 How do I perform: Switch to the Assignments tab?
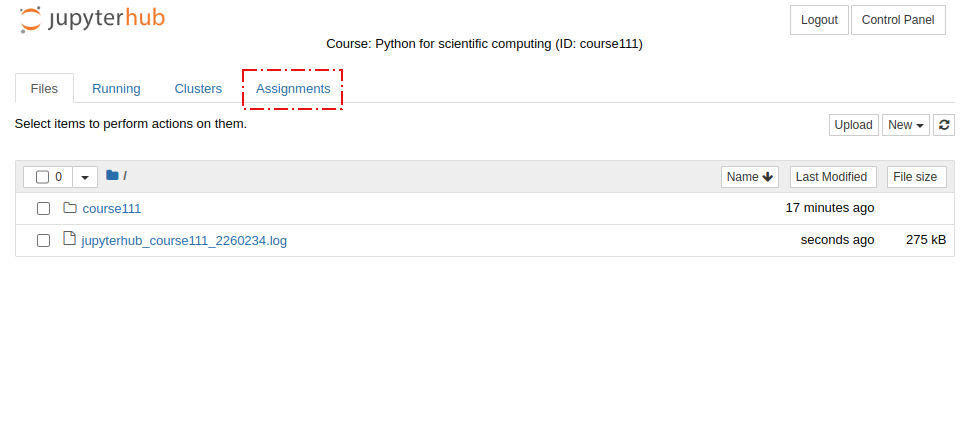tap(293, 89)
